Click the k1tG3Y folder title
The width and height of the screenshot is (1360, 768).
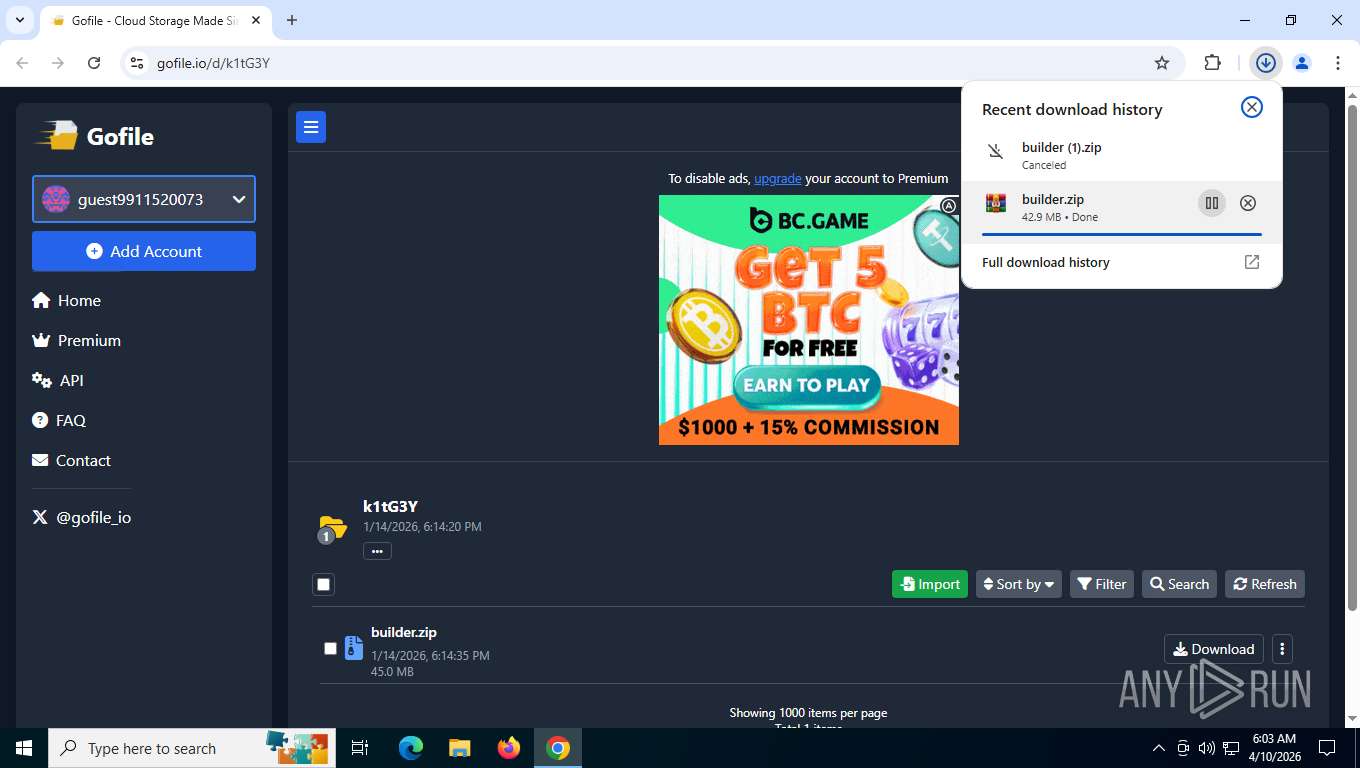coord(390,506)
